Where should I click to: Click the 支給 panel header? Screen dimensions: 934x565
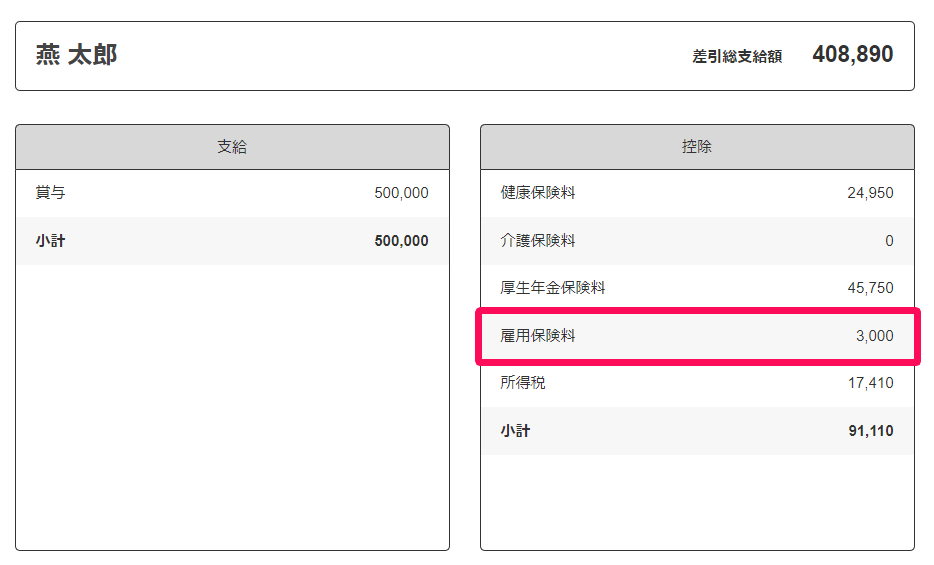pos(232,147)
